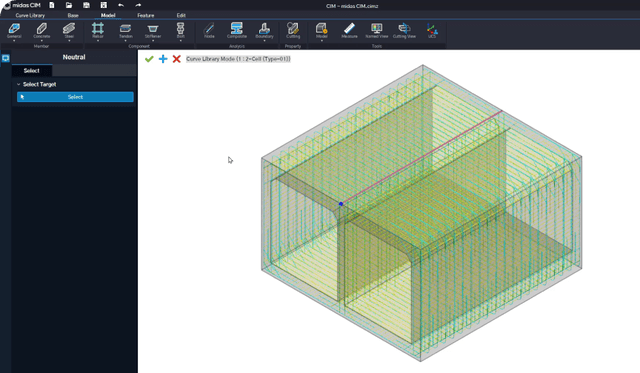
Task: Collapse the Select Target section
Action: pyautogui.click(x=18, y=84)
